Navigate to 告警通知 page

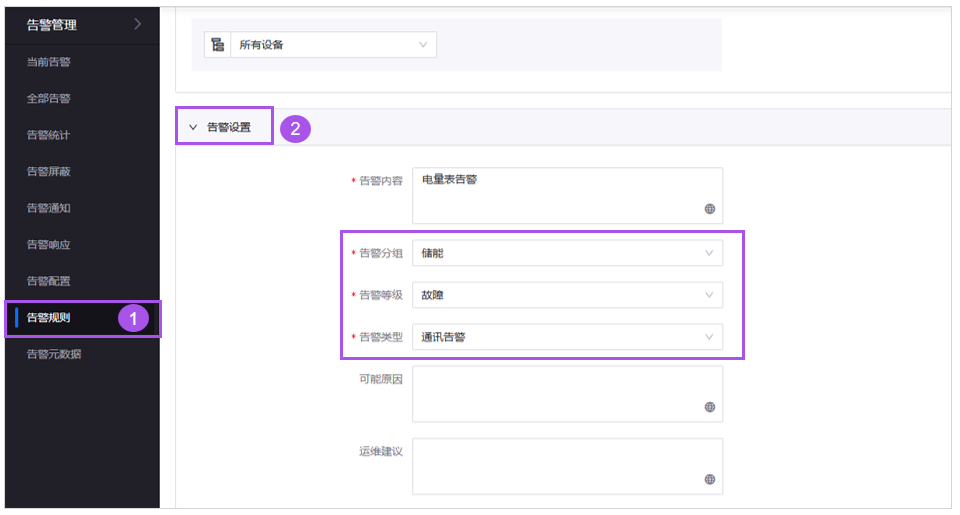pos(49,208)
